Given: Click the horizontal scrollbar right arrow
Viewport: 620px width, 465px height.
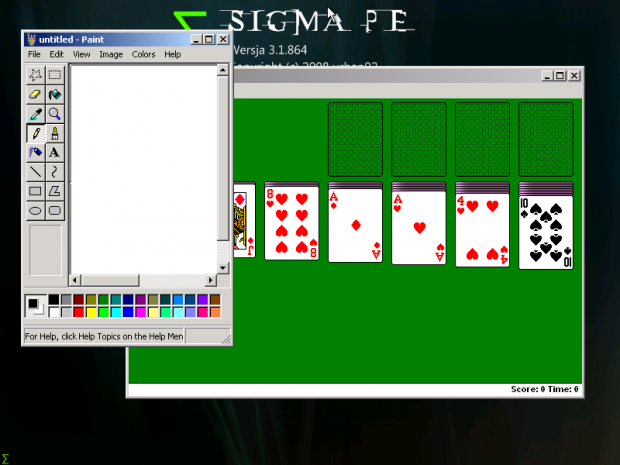Looking at the screenshot, I should 210,280.
